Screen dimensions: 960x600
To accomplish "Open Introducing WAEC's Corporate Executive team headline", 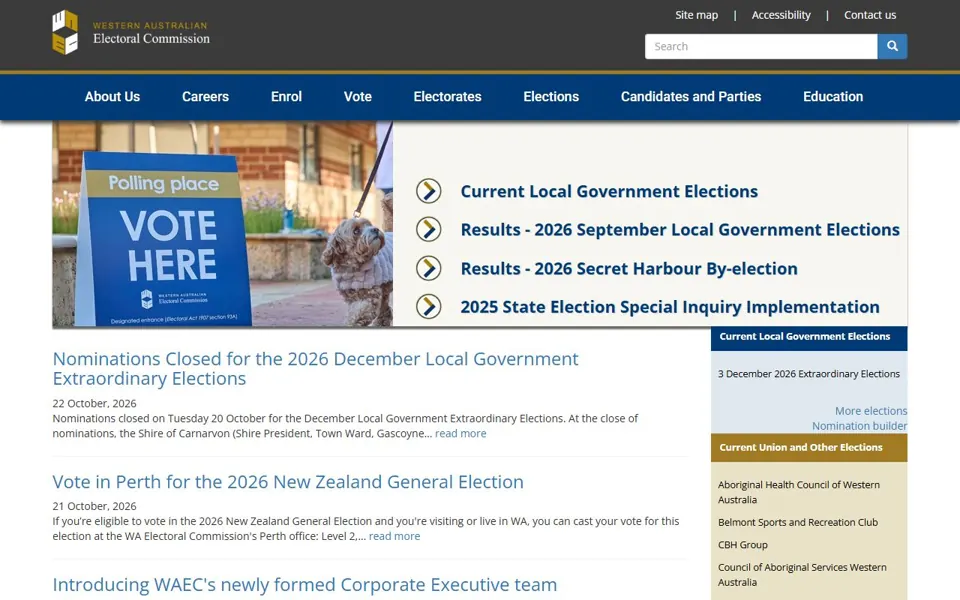I will point(305,585).
